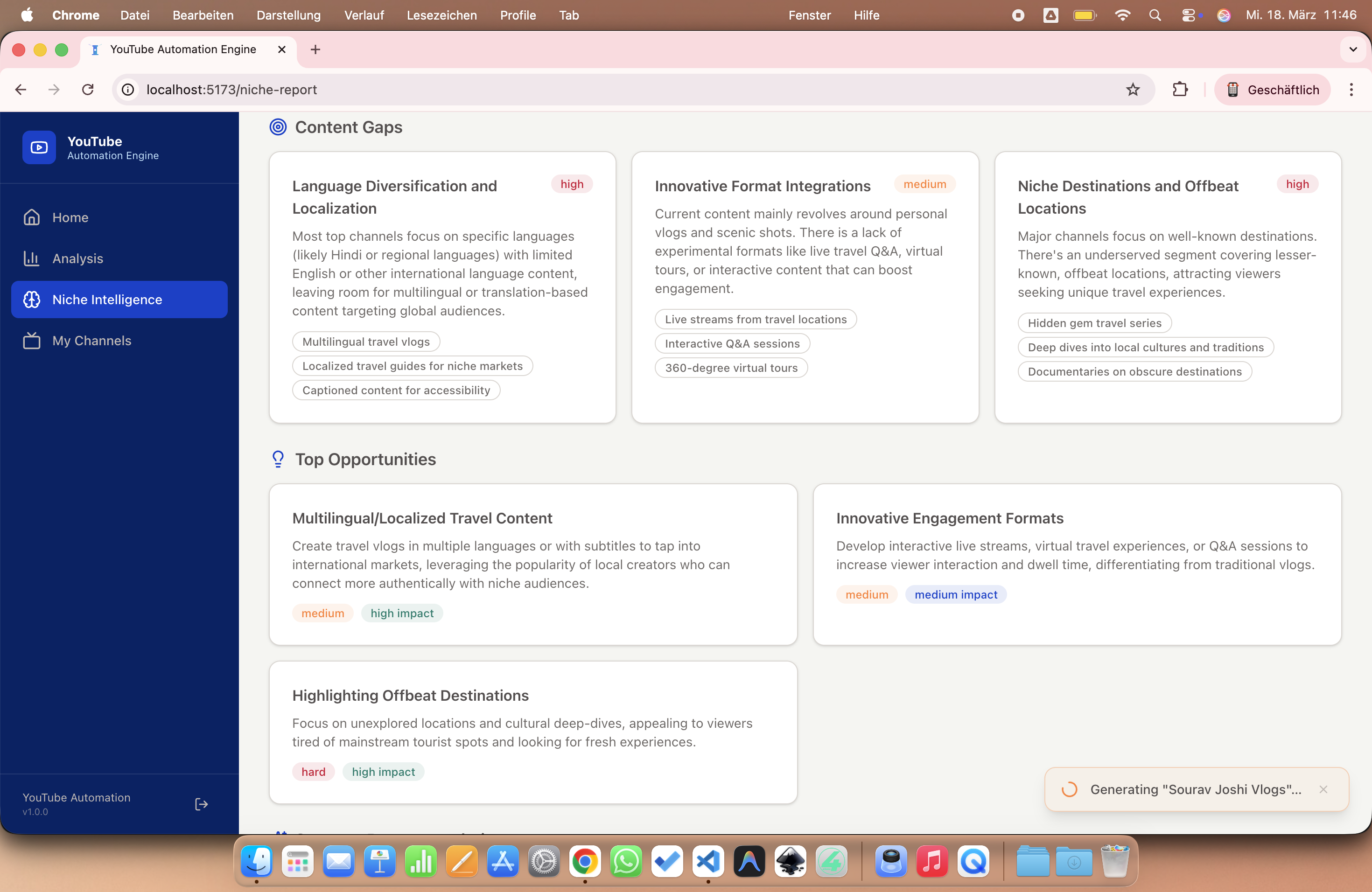Open the Chrome three-dot menu
Screen dimensions: 1372x892
point(1351,89)
